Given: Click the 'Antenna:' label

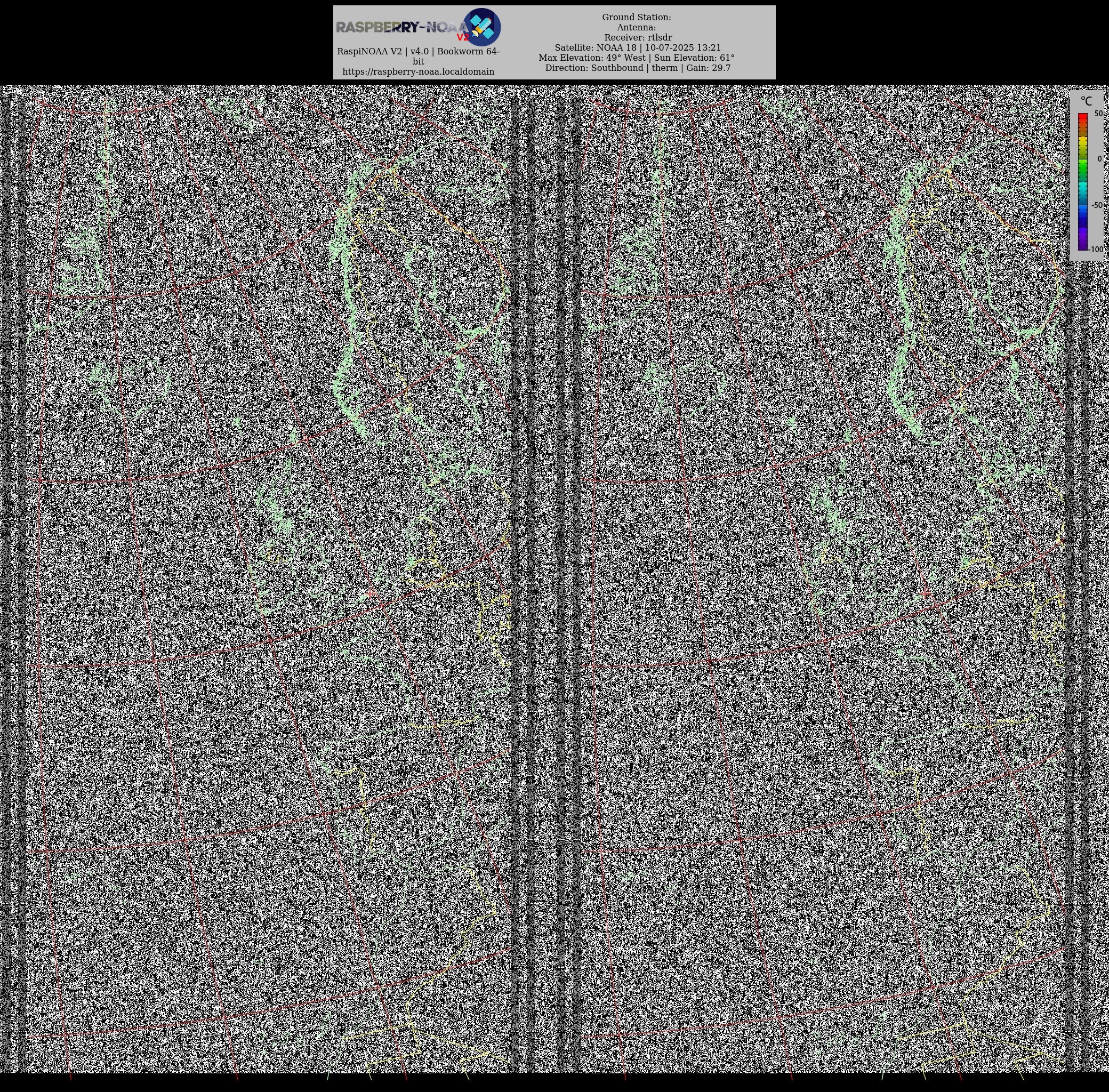Looking at the screenshot, I should coord(637,28).
